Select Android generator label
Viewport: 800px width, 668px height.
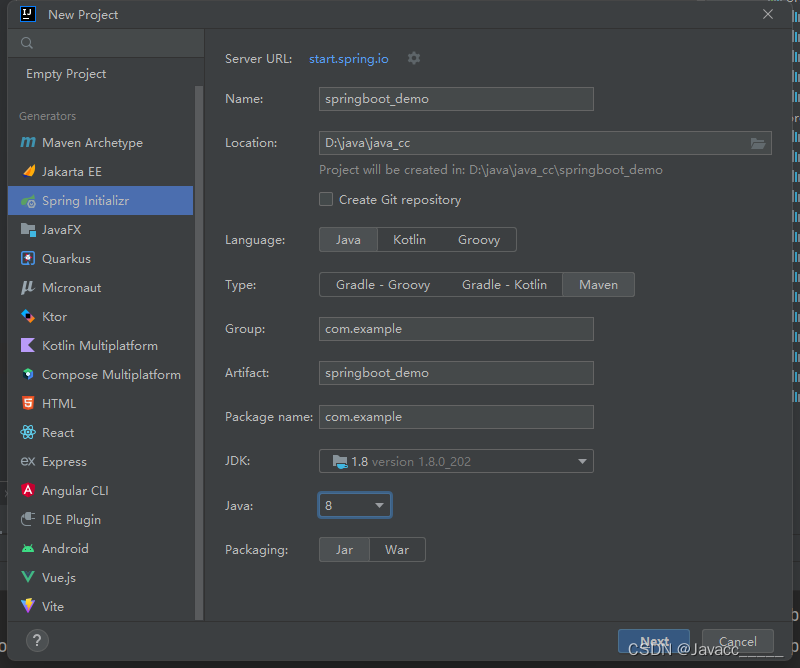tap(65, 549)
